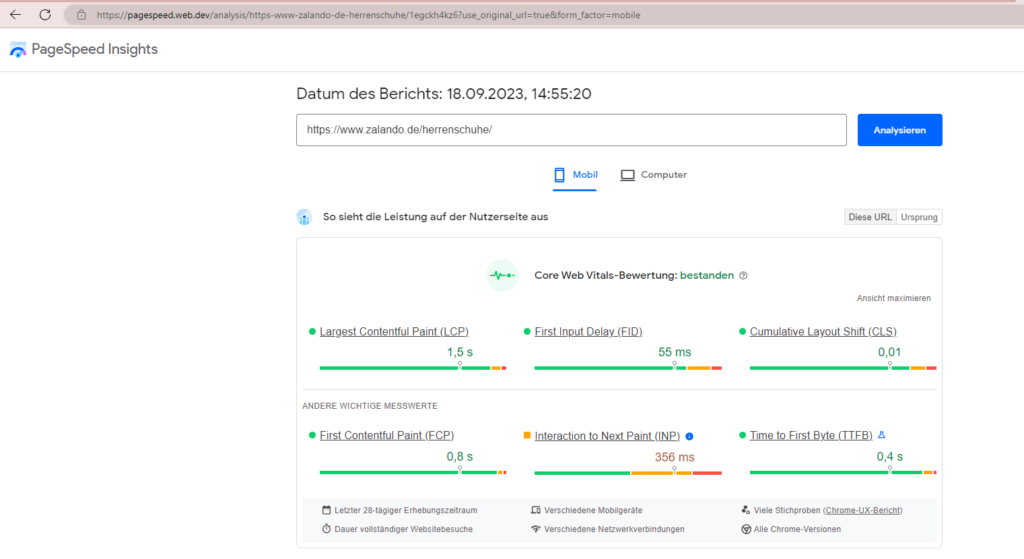Click the PageSpeed Insights title text

(x=95, y=50)
